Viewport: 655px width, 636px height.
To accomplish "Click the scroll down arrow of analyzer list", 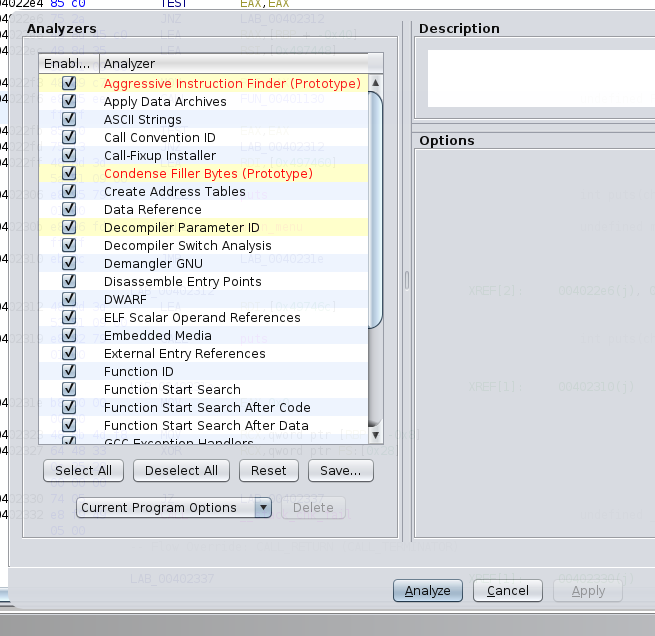I will click(376, 435).
